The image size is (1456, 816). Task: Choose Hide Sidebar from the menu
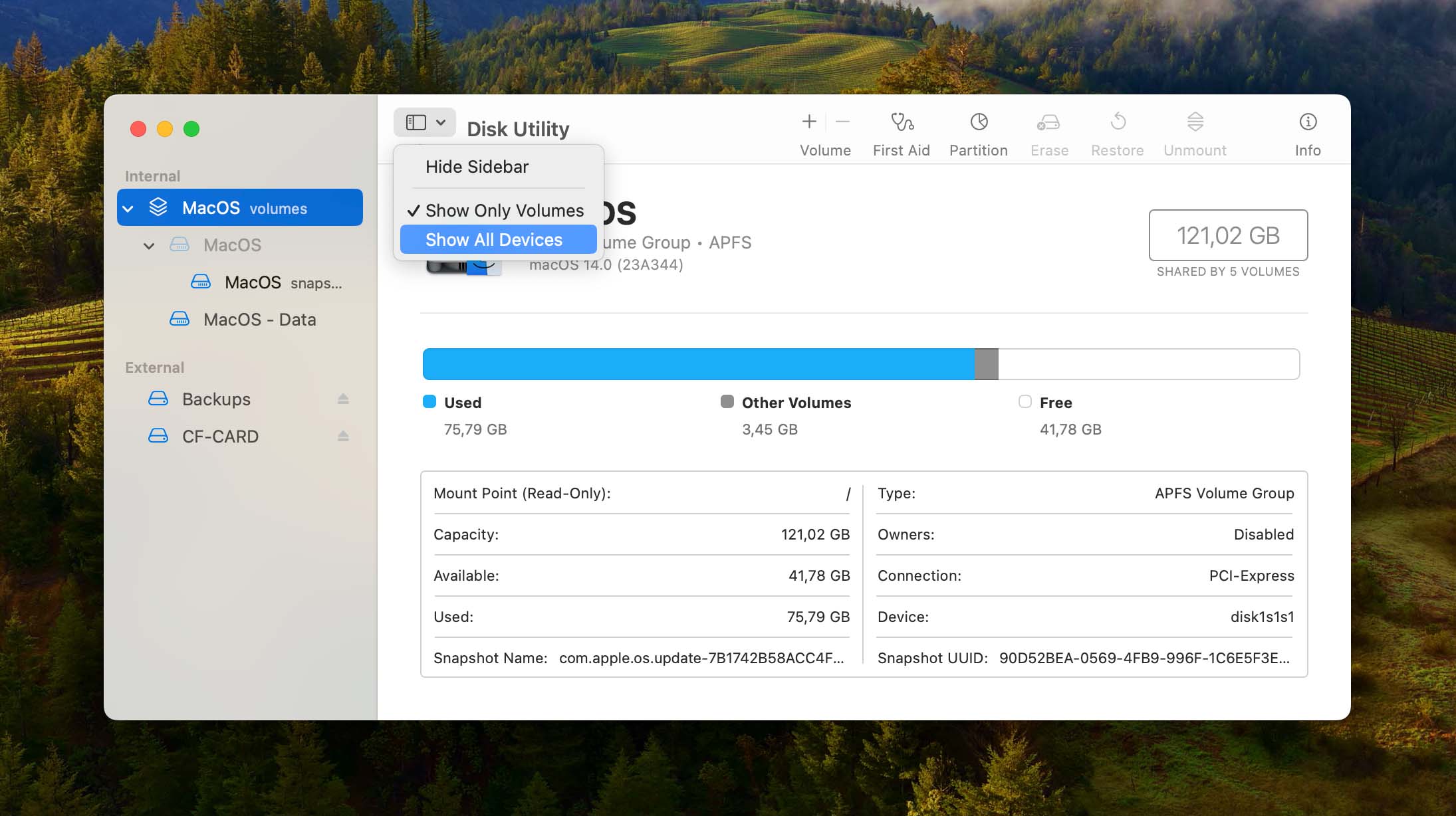499,167
